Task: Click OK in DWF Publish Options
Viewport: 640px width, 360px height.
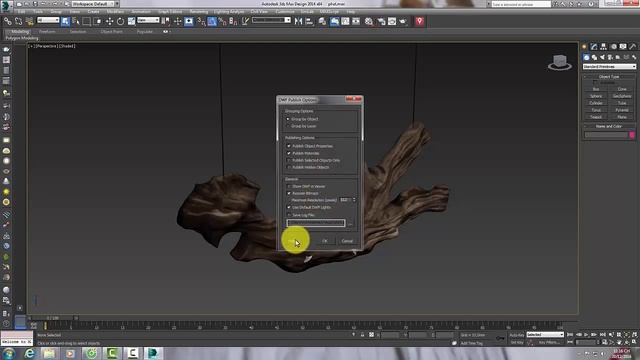Action: click(x=325, y=241)
